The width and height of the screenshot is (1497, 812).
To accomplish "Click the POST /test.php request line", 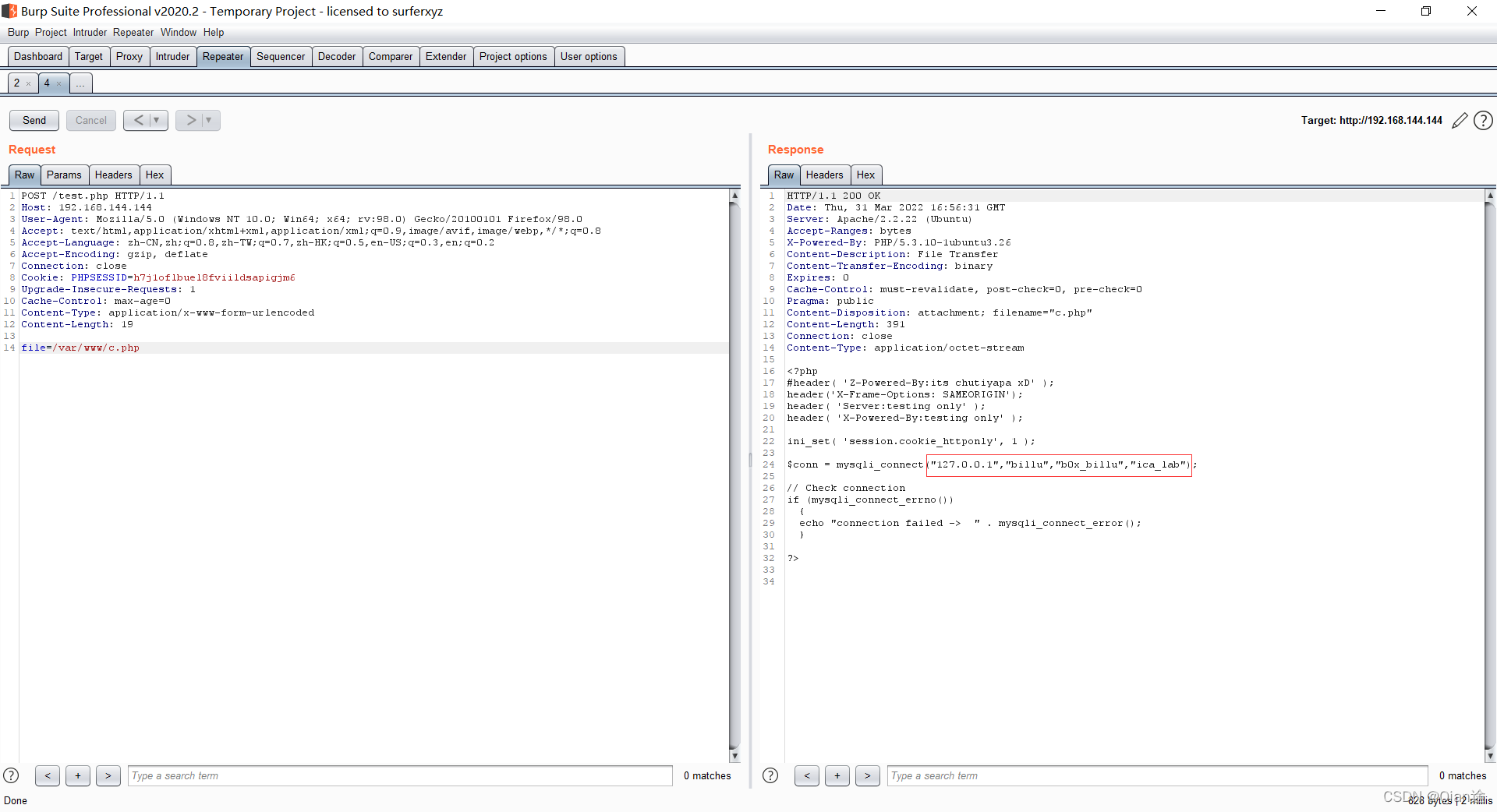I will tap(93, 196).
